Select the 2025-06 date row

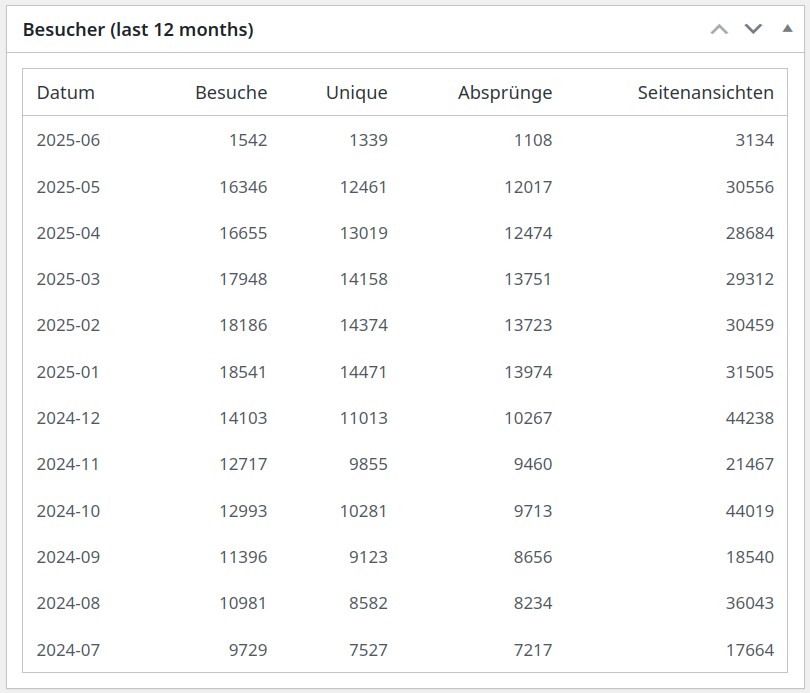coord(405,140)
